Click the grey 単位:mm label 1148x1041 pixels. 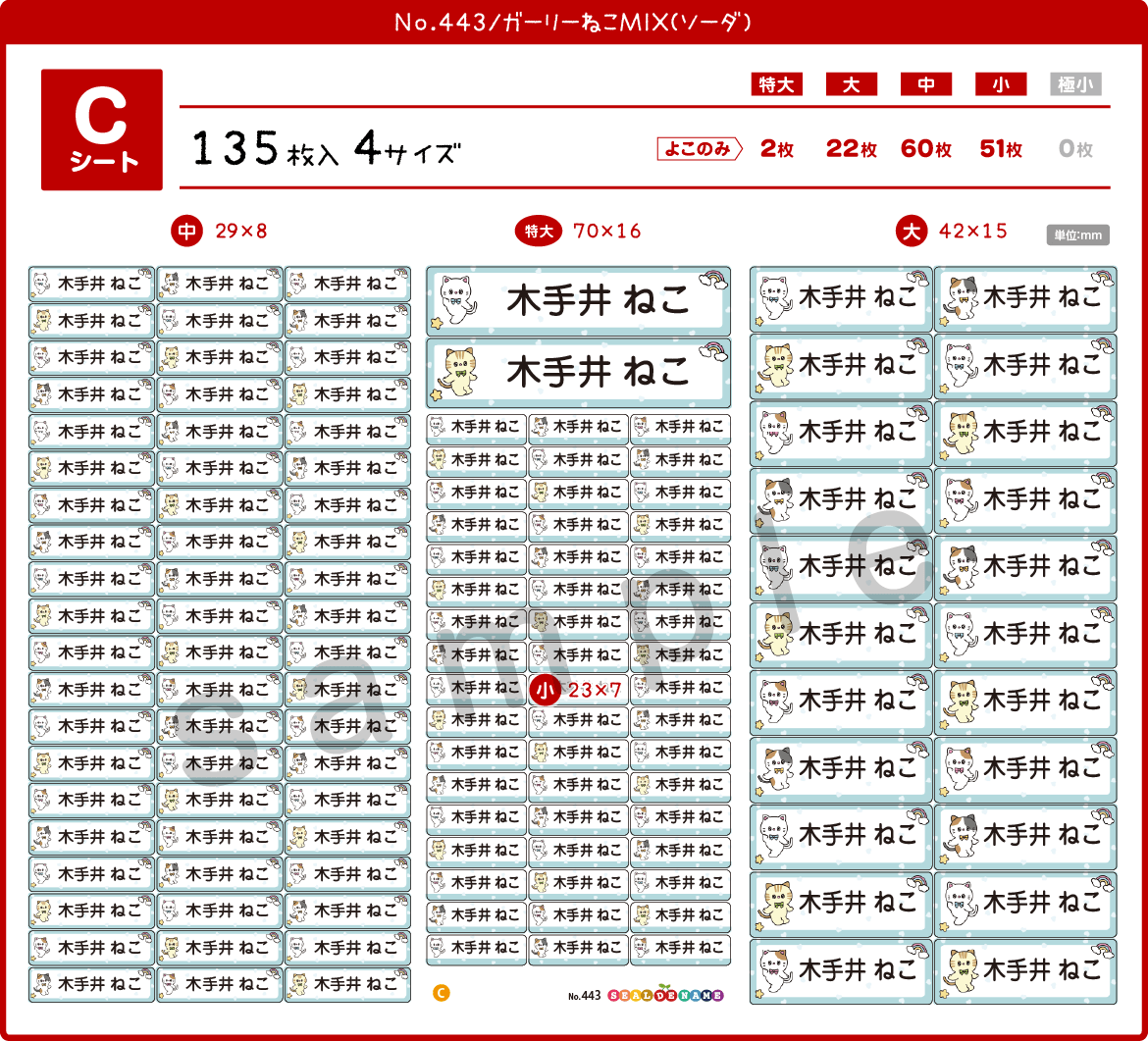1077,235
